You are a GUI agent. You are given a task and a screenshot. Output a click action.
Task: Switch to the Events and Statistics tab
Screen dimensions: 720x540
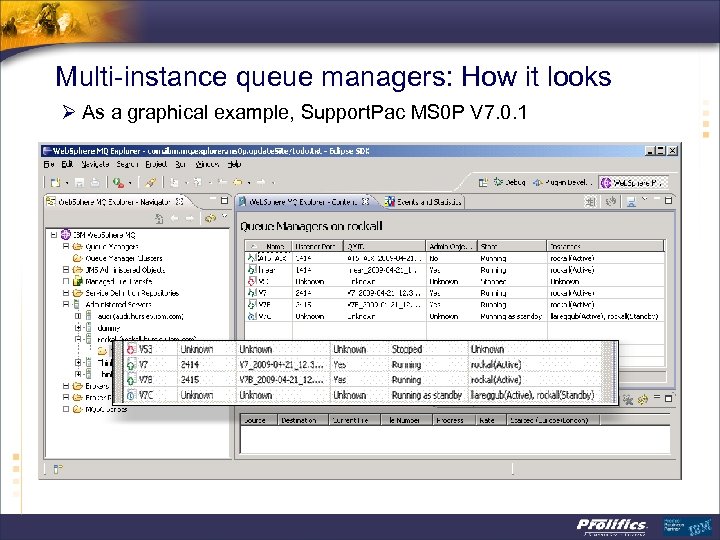point(423,202)
